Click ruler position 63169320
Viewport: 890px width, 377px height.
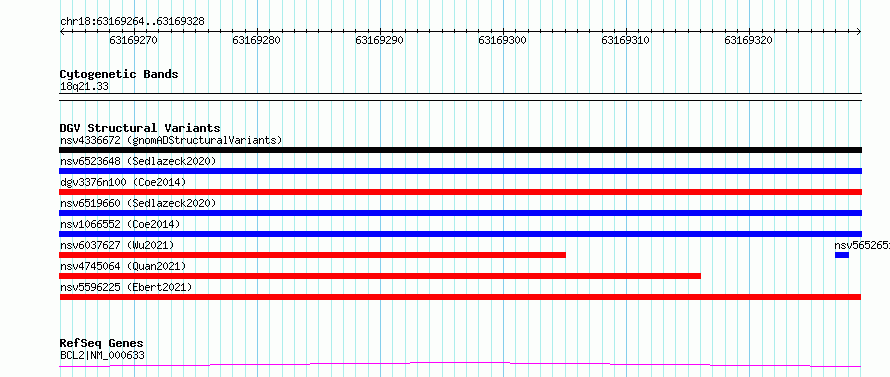(749, 40)
